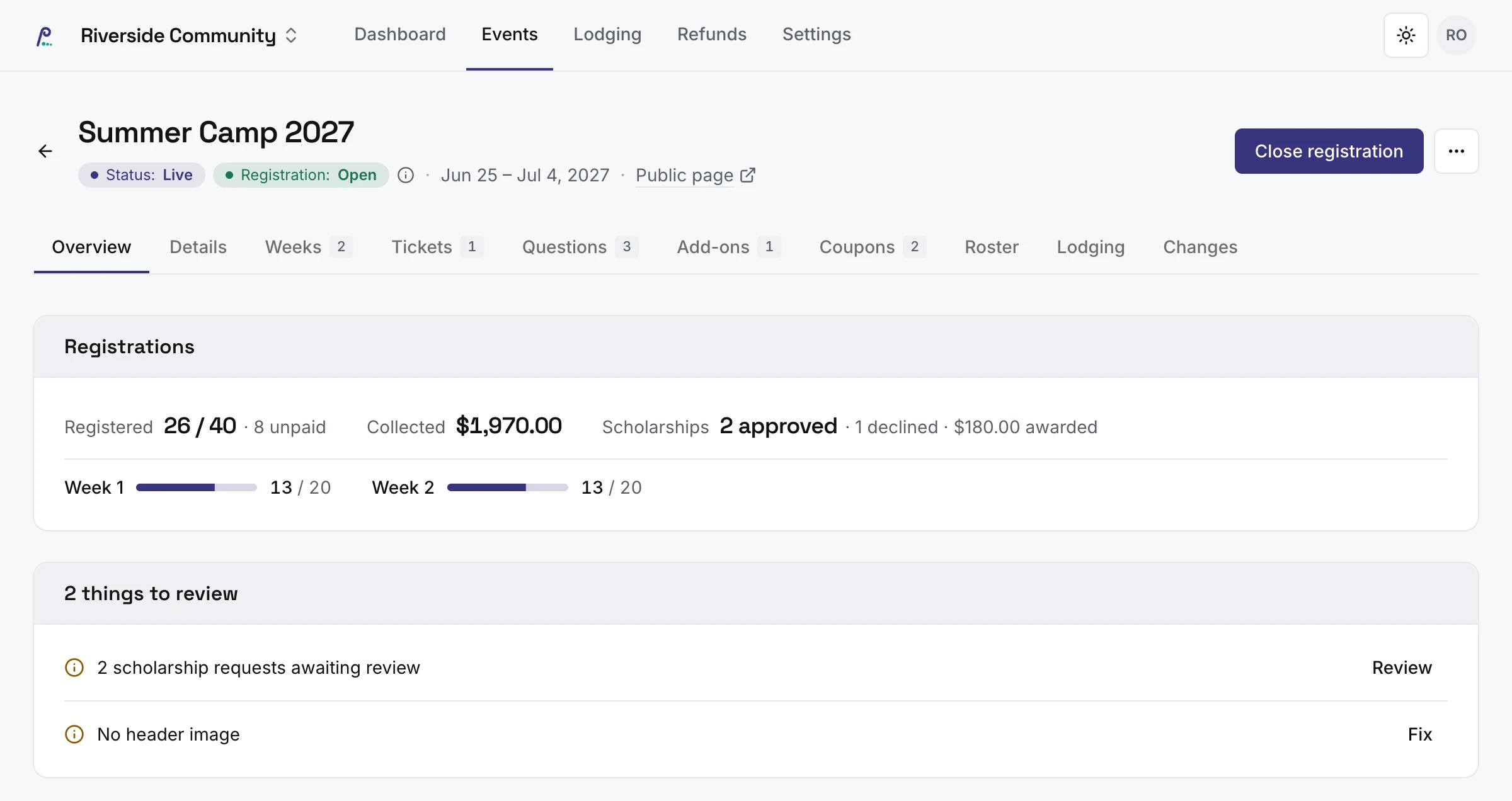Switch to the Tickets tab
The height and width of the screenshot is (801, 1512).
click(437, 247)
